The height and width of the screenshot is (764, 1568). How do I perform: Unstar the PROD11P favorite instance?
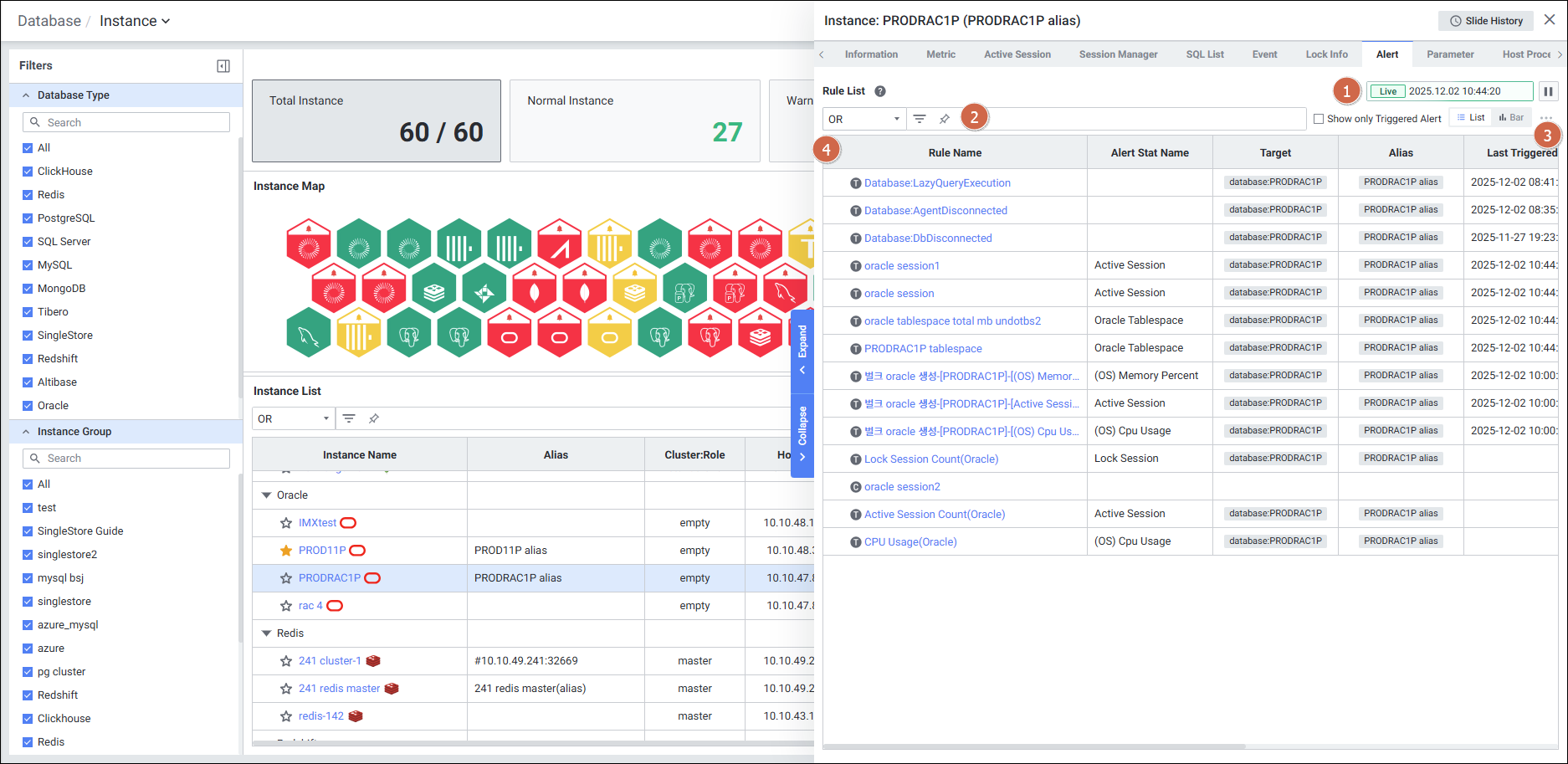pyautogui.click(x=286, y=551)
